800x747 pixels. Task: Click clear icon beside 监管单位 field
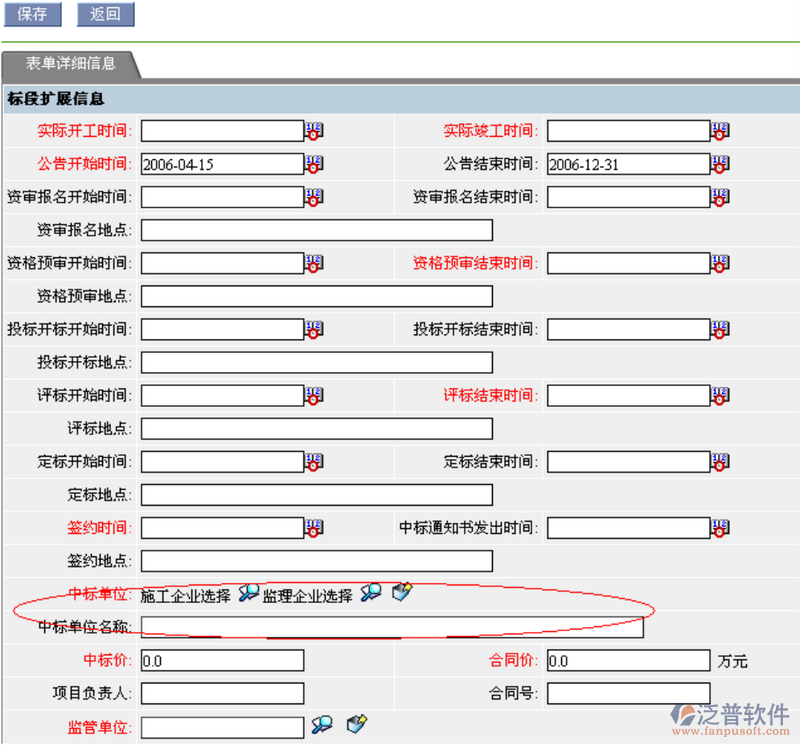tap(357, 726)
